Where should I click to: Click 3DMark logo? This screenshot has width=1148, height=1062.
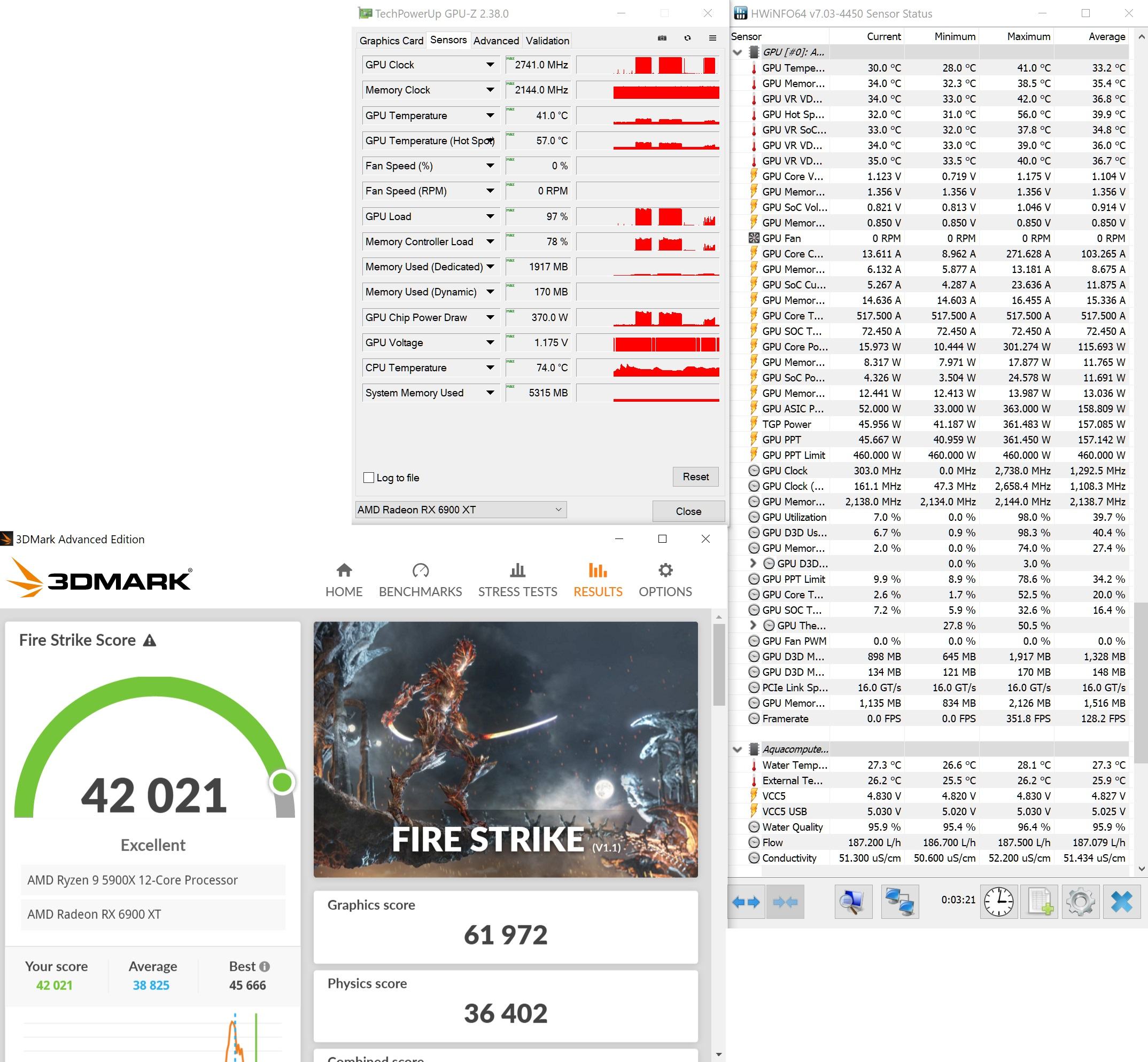tap(99, 578)
